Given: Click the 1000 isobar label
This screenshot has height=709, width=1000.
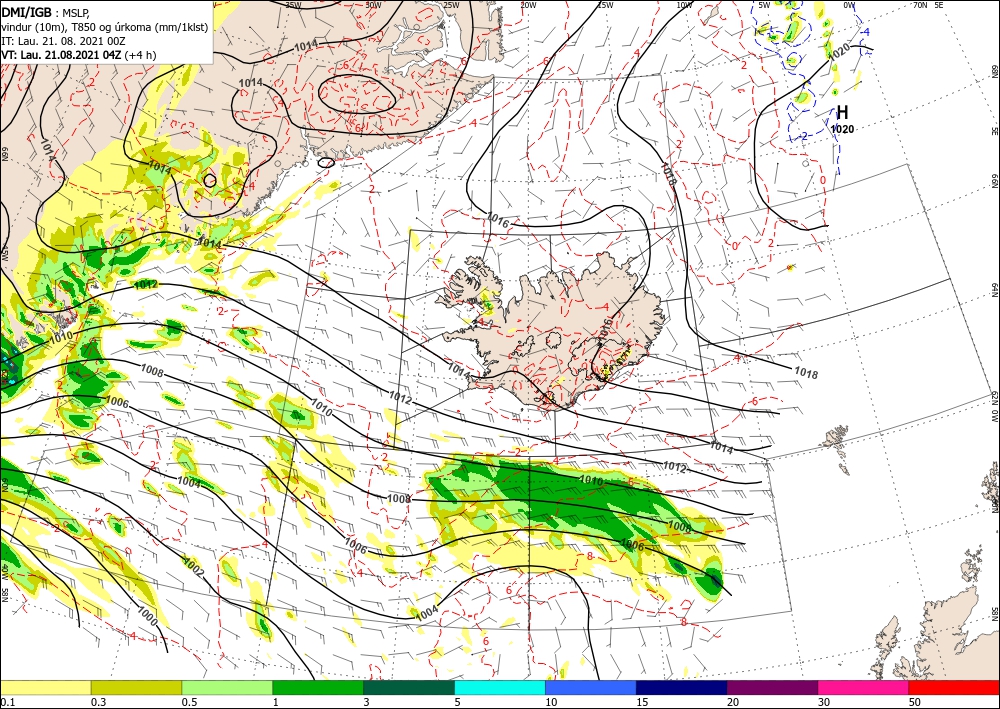Looking at the screenshot, I should 147,617.
